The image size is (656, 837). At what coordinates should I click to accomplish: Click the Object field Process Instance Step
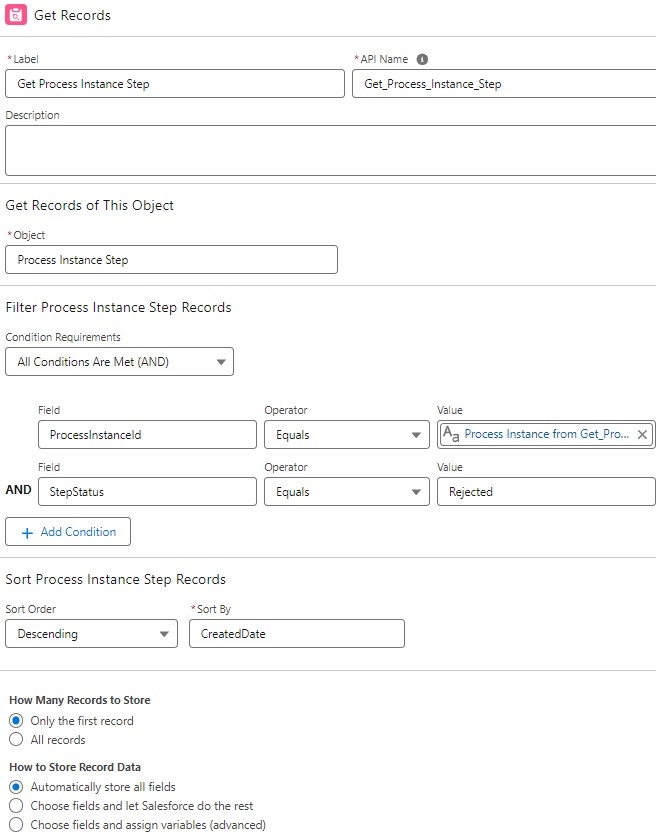pyautogui.click(x=171, y=259)
